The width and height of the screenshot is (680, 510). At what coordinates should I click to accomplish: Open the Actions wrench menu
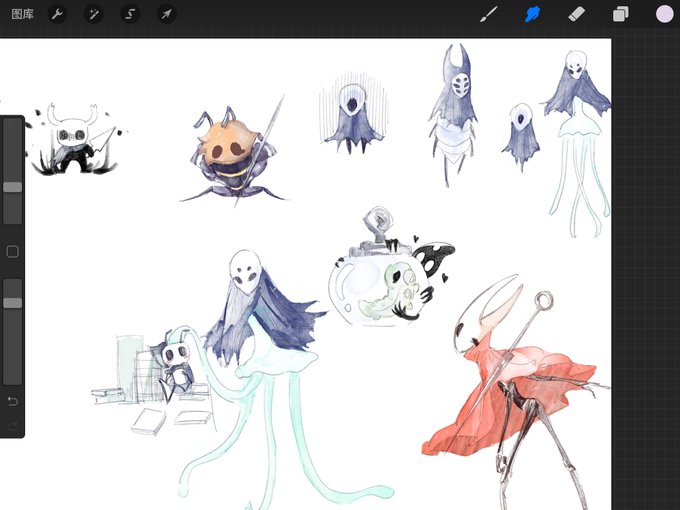tap(57, 14)
